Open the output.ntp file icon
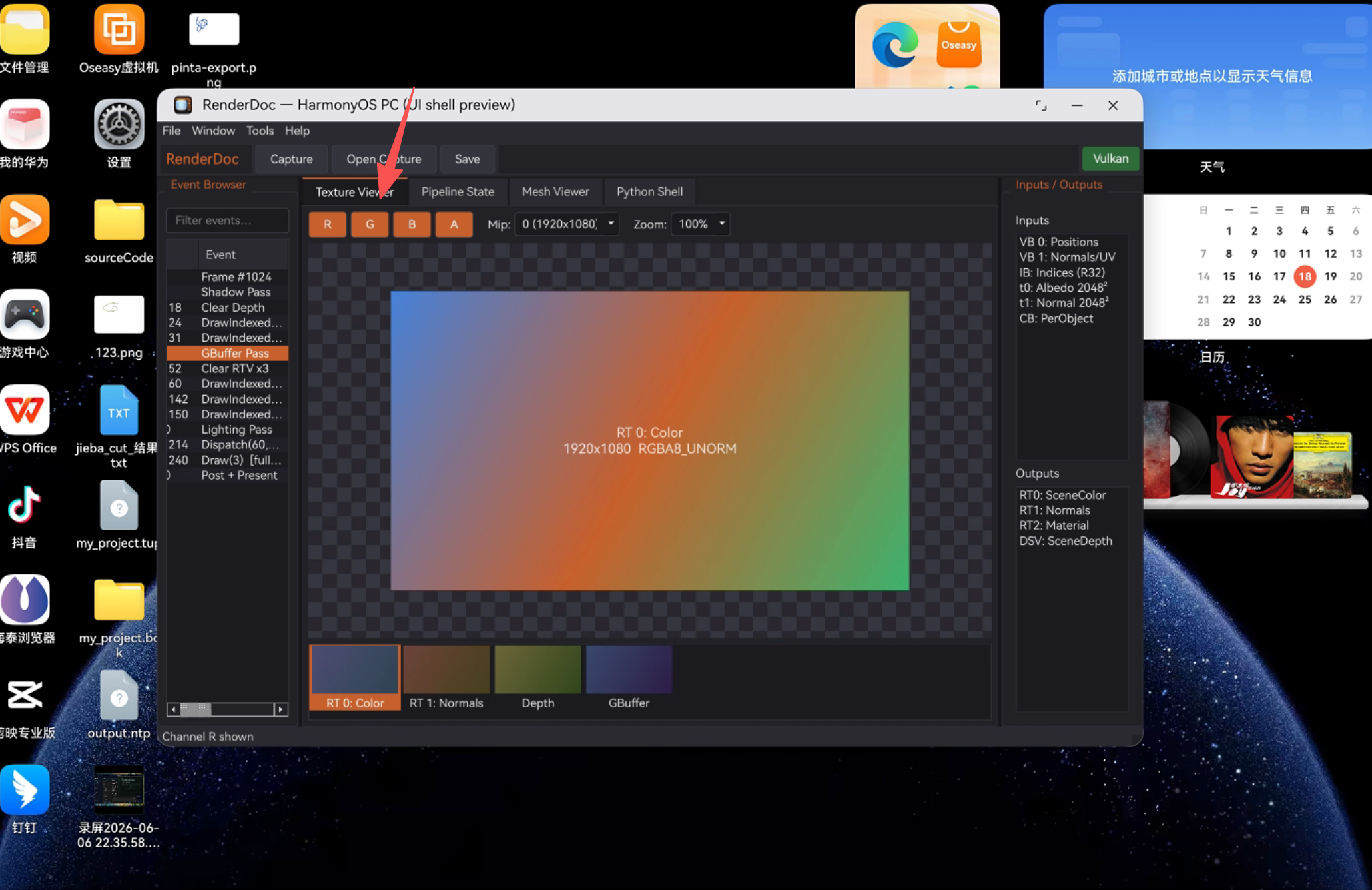 pyautogui.click(x=119, y=695)
